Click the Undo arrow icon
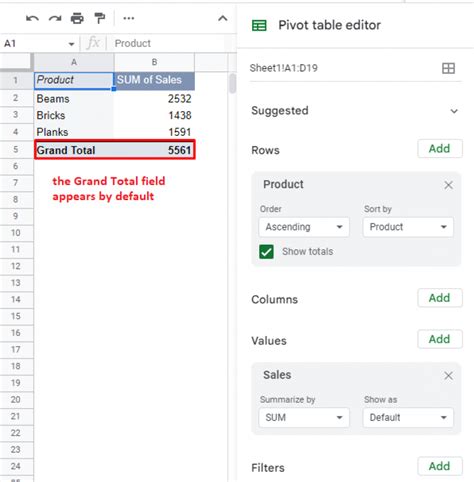This screenshot has width=474, height=482. (x=32, y=18)
